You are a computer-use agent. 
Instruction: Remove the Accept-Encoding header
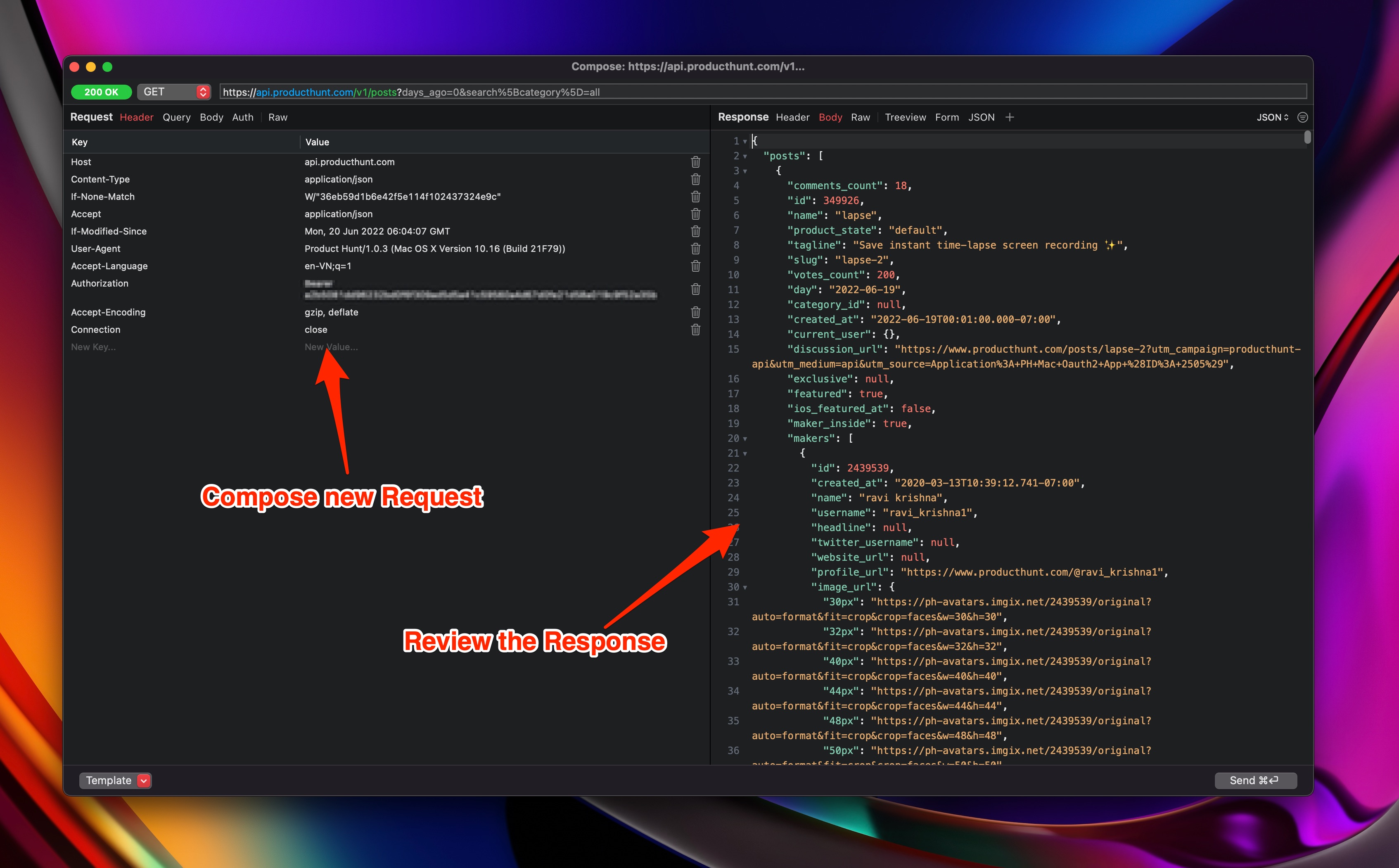(695, 312)
